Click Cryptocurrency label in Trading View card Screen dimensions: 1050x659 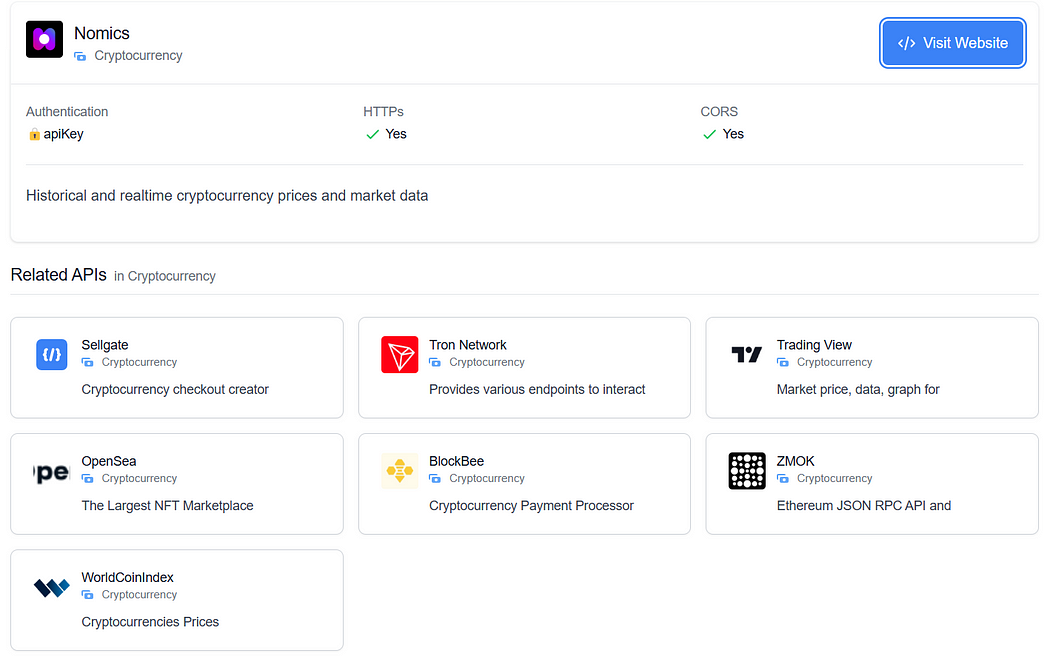[x=834, y=362]
